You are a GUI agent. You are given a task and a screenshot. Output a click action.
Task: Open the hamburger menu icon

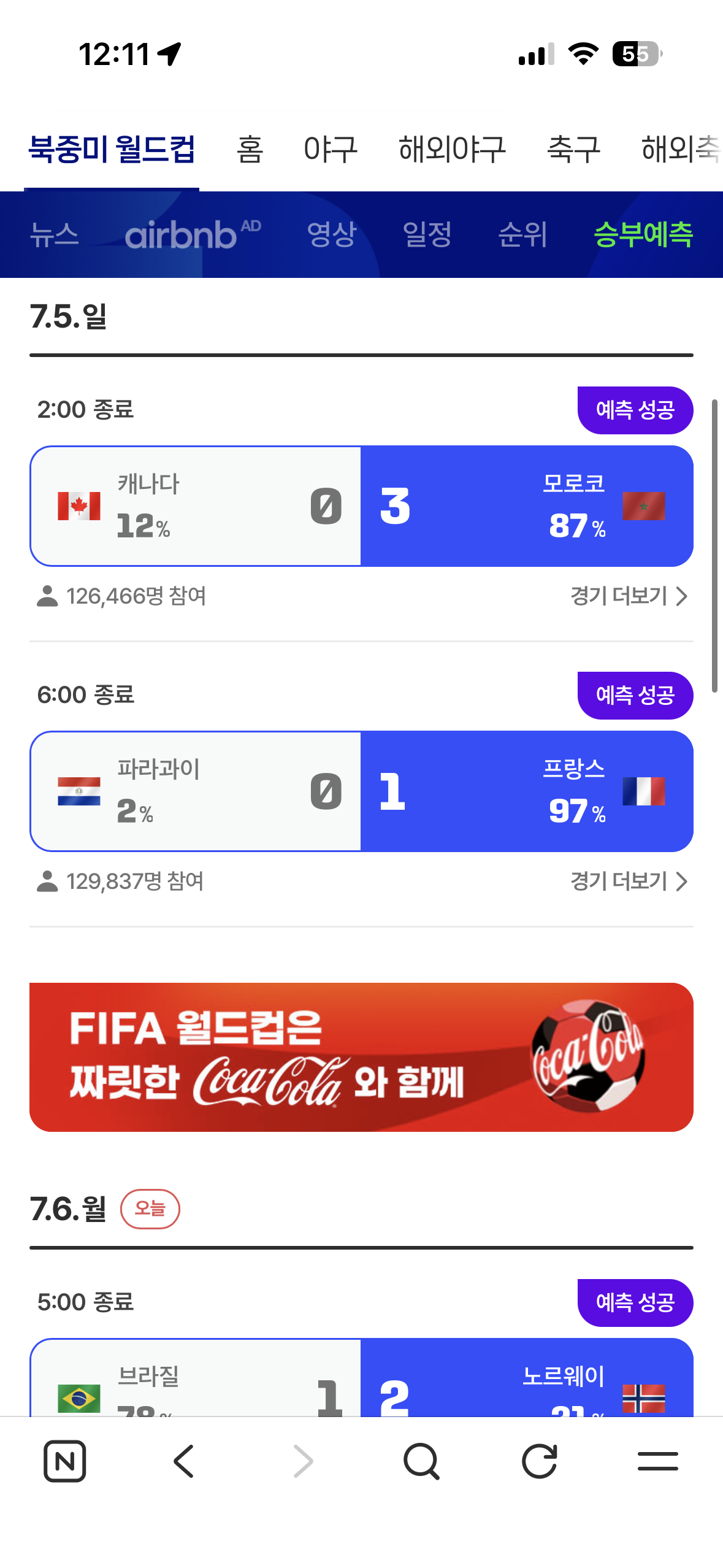pos(658,1461)
